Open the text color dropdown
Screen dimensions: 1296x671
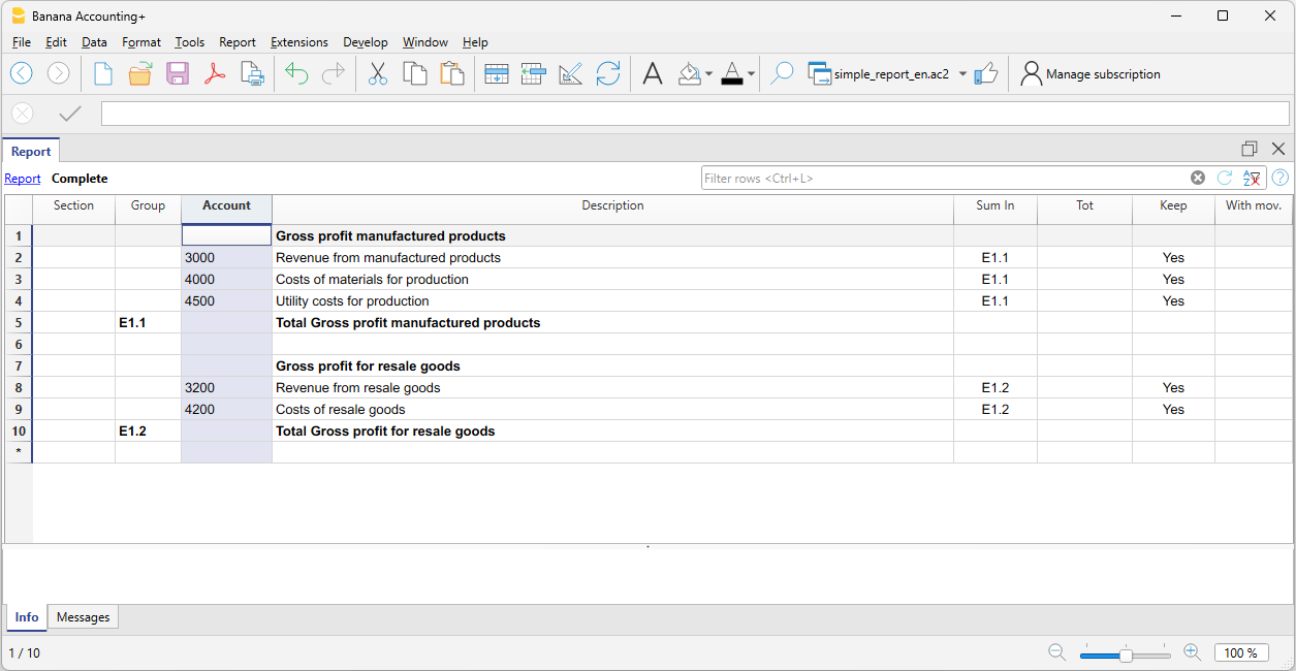coord(749,73)
